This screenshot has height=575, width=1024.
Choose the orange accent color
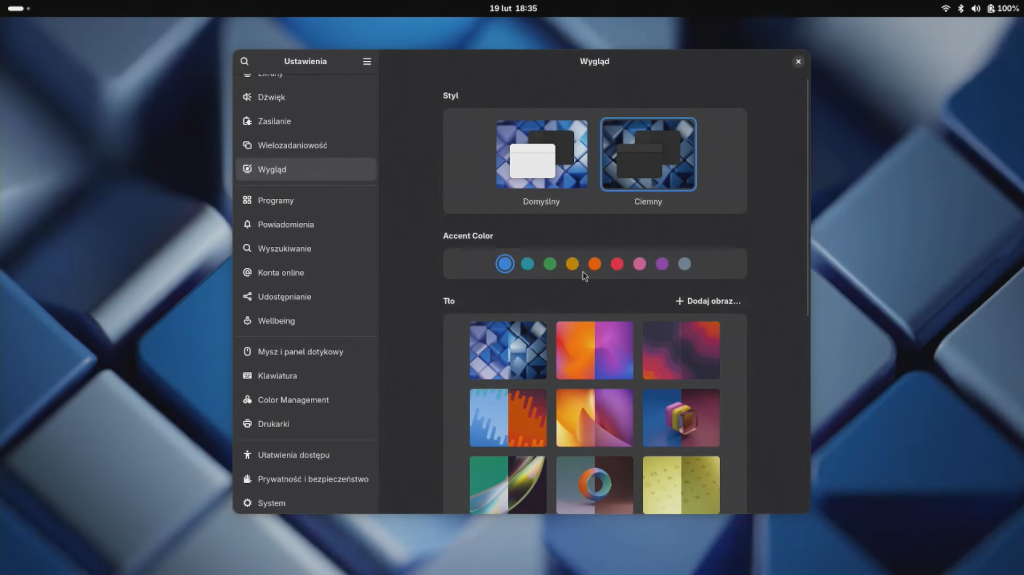(594, 264)
